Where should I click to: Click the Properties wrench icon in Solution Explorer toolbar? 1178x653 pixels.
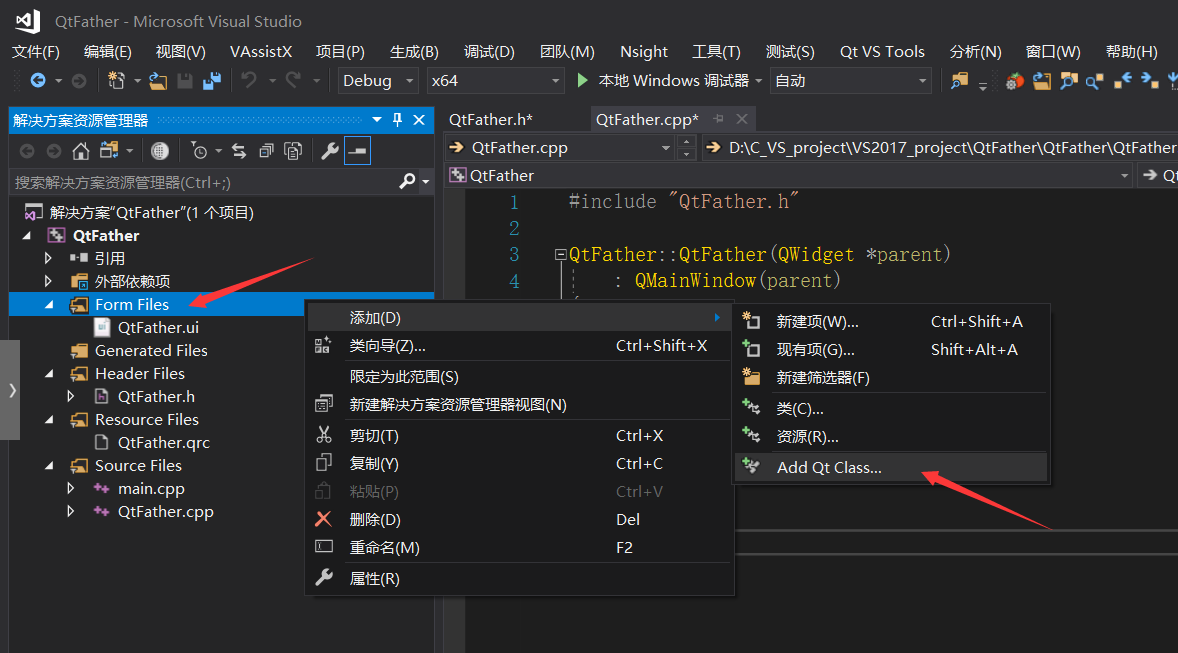click(x=330, y=151)
